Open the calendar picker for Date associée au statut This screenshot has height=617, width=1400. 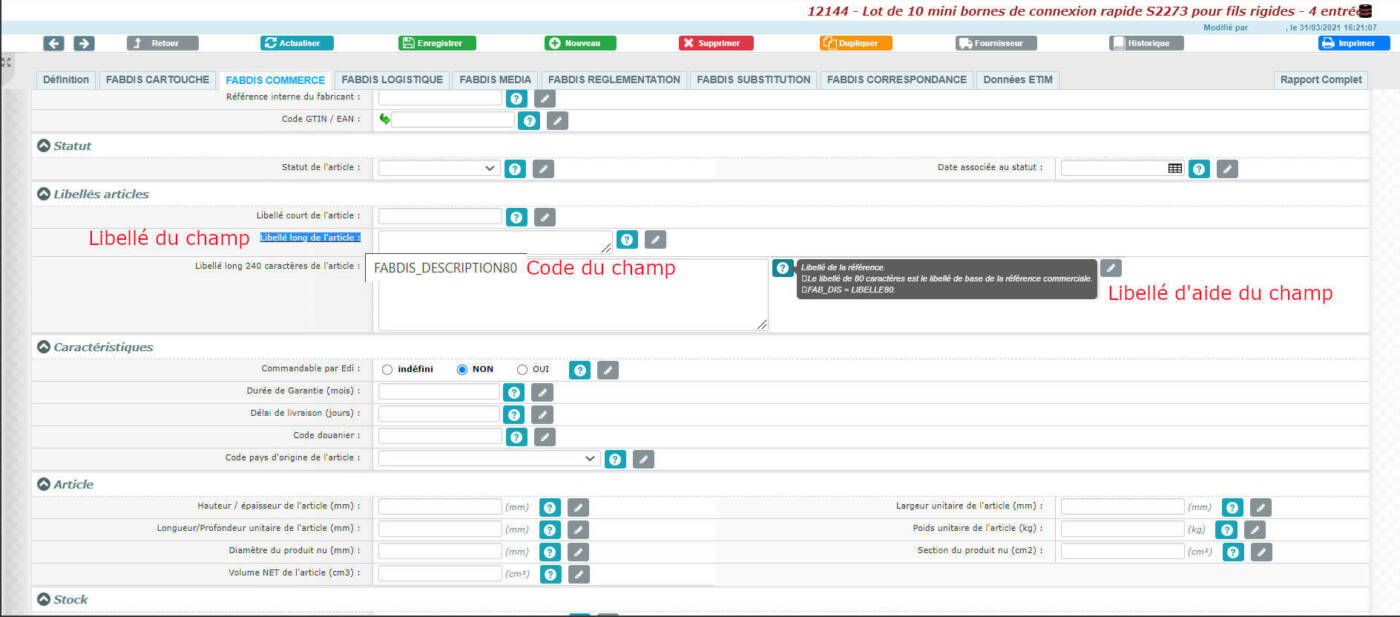pyautogui.click(x=1171, y=168)
